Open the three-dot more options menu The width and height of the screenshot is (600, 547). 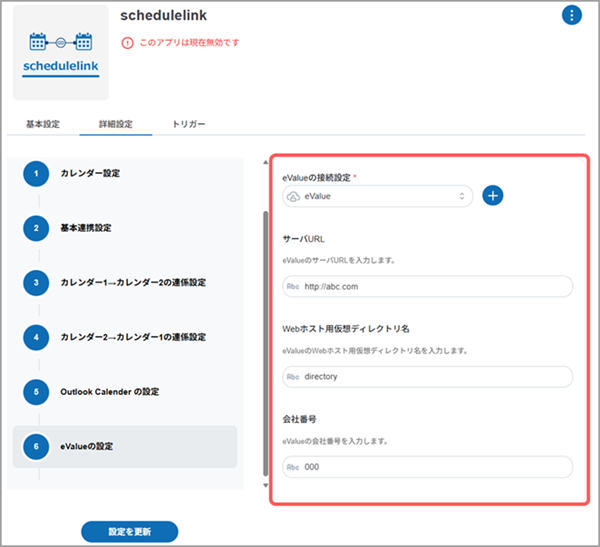(x=571, y=15)
